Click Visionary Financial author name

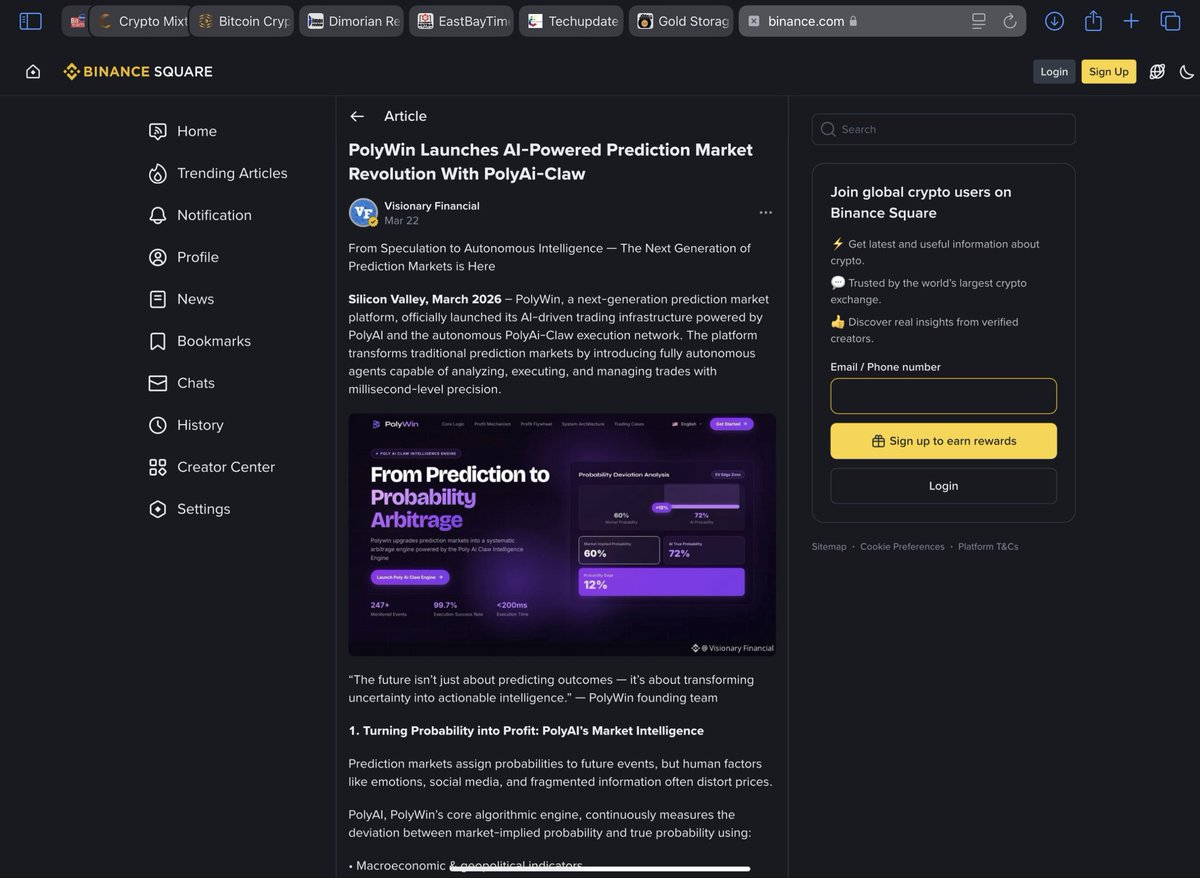pyautogui.click(x=432, y=206)
